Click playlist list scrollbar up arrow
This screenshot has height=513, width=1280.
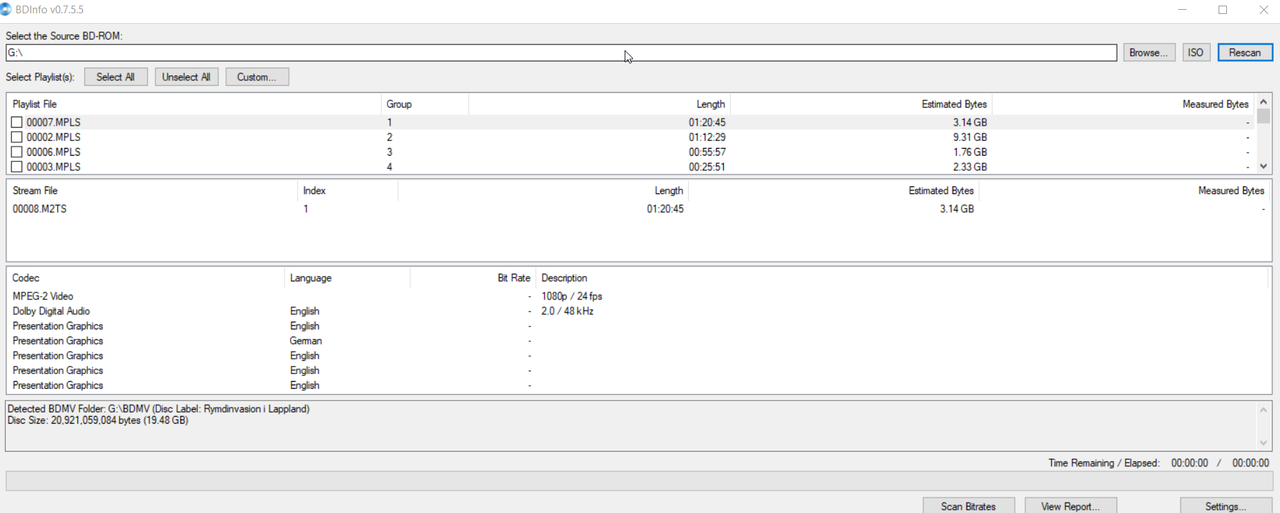pyautogui.click(x=1263, y=101)
